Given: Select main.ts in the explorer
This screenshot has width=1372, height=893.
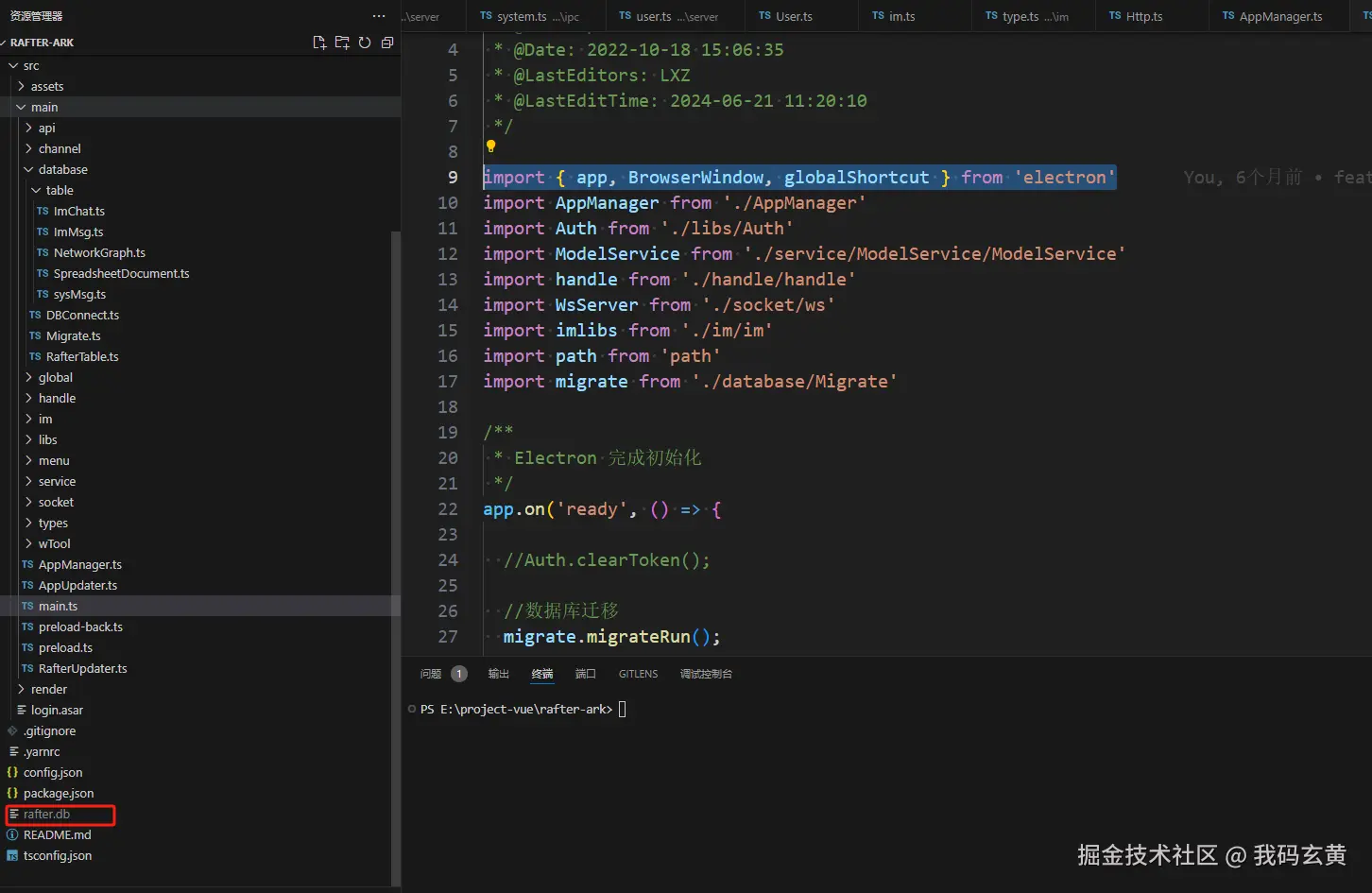Looking at the screenshot, I should click(200, 606).
